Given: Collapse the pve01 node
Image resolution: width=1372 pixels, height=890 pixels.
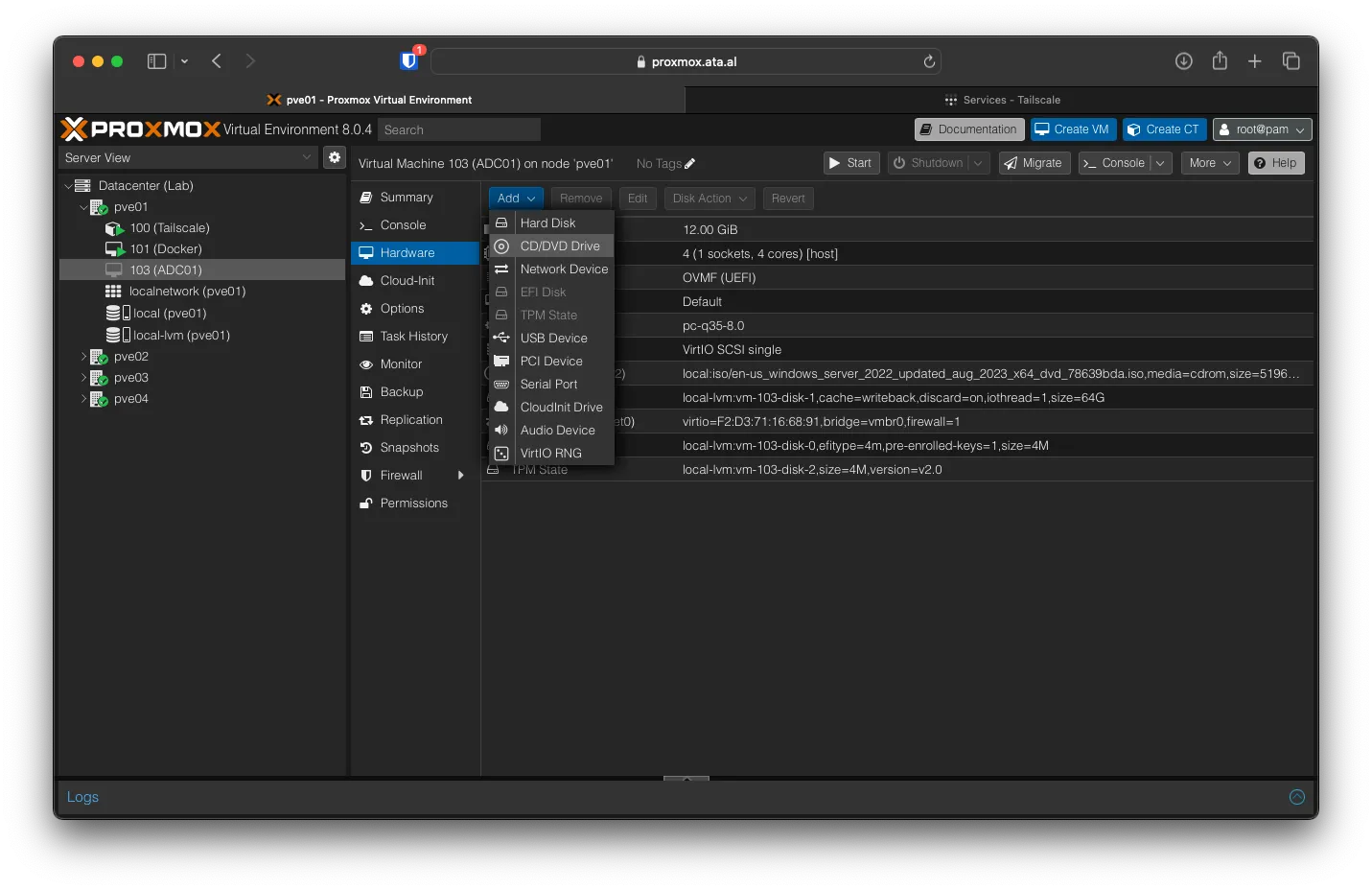Looking at the screenshot, I should click(x=83, y=207).
